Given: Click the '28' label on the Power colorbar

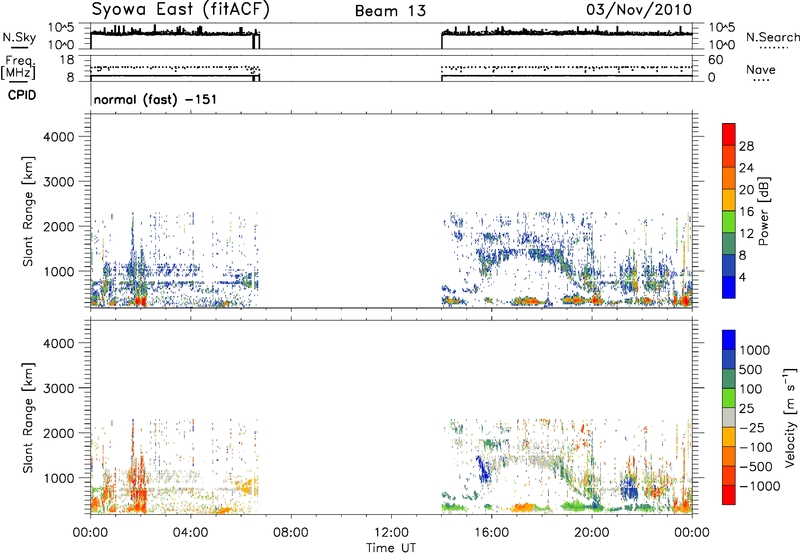Looking at the screenshot, I should [746, 146].
